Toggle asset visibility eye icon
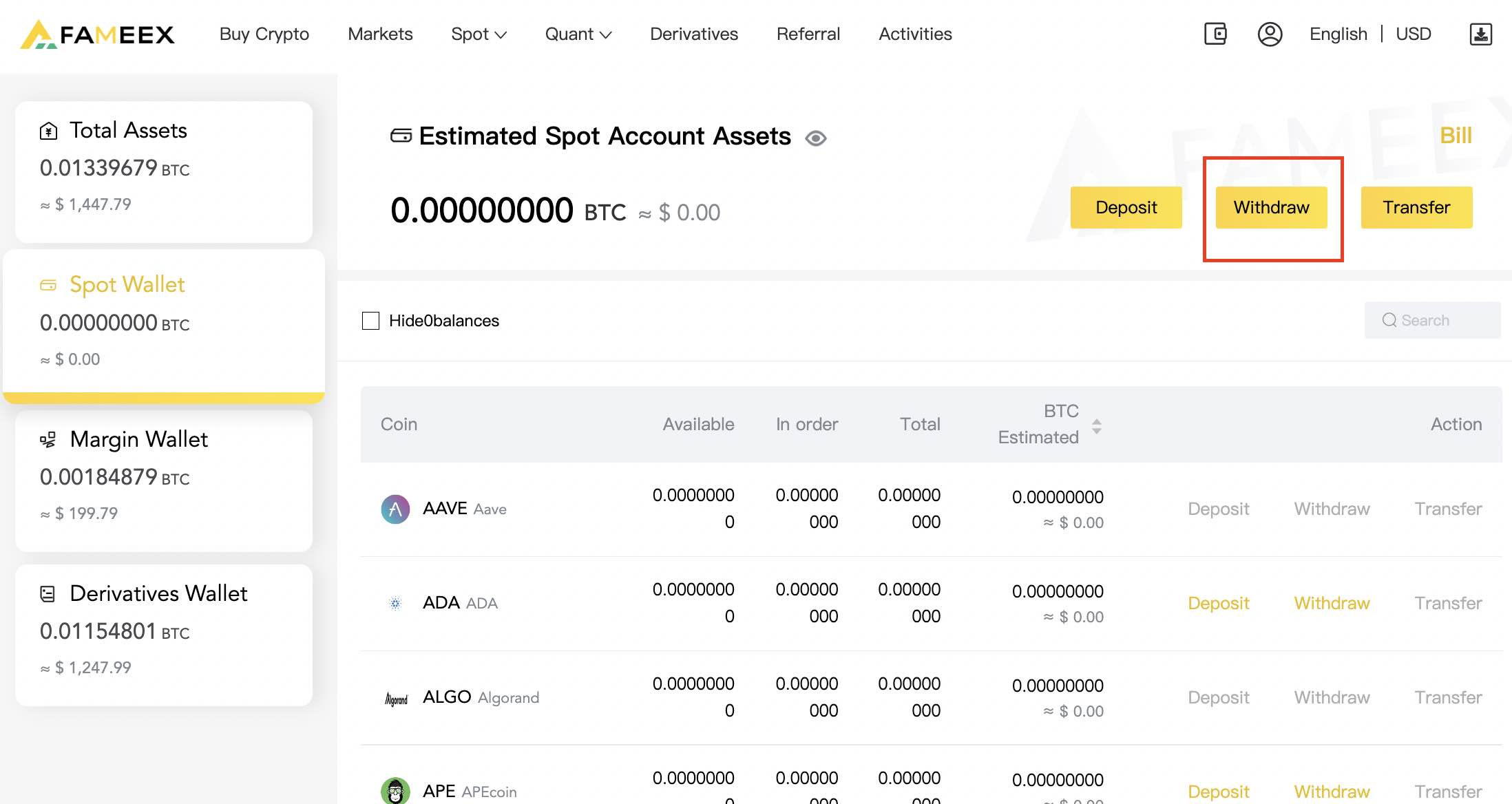 pos(816,138)
